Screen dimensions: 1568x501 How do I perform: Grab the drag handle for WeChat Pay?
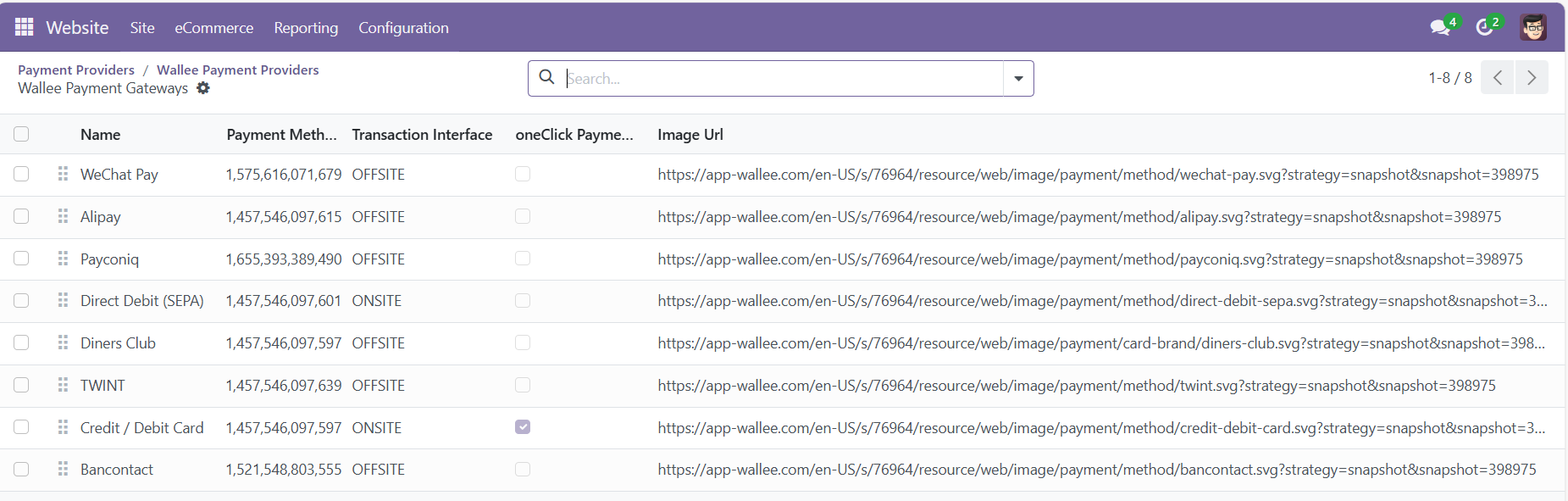(63, 174)
